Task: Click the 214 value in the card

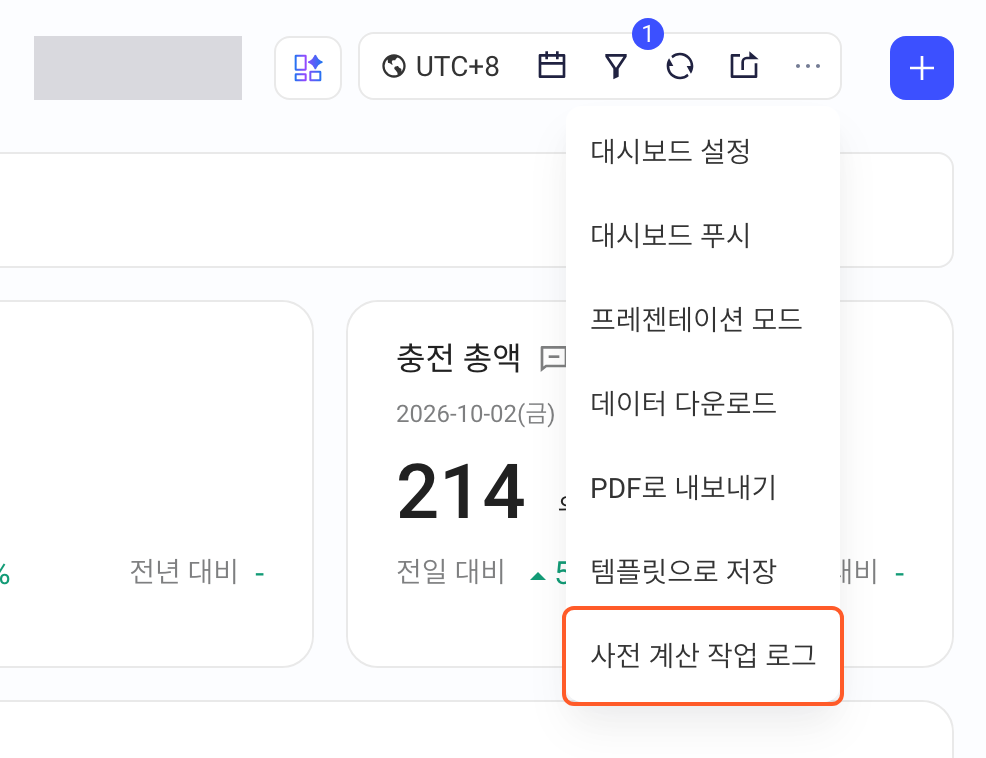Action: [460, 491]
